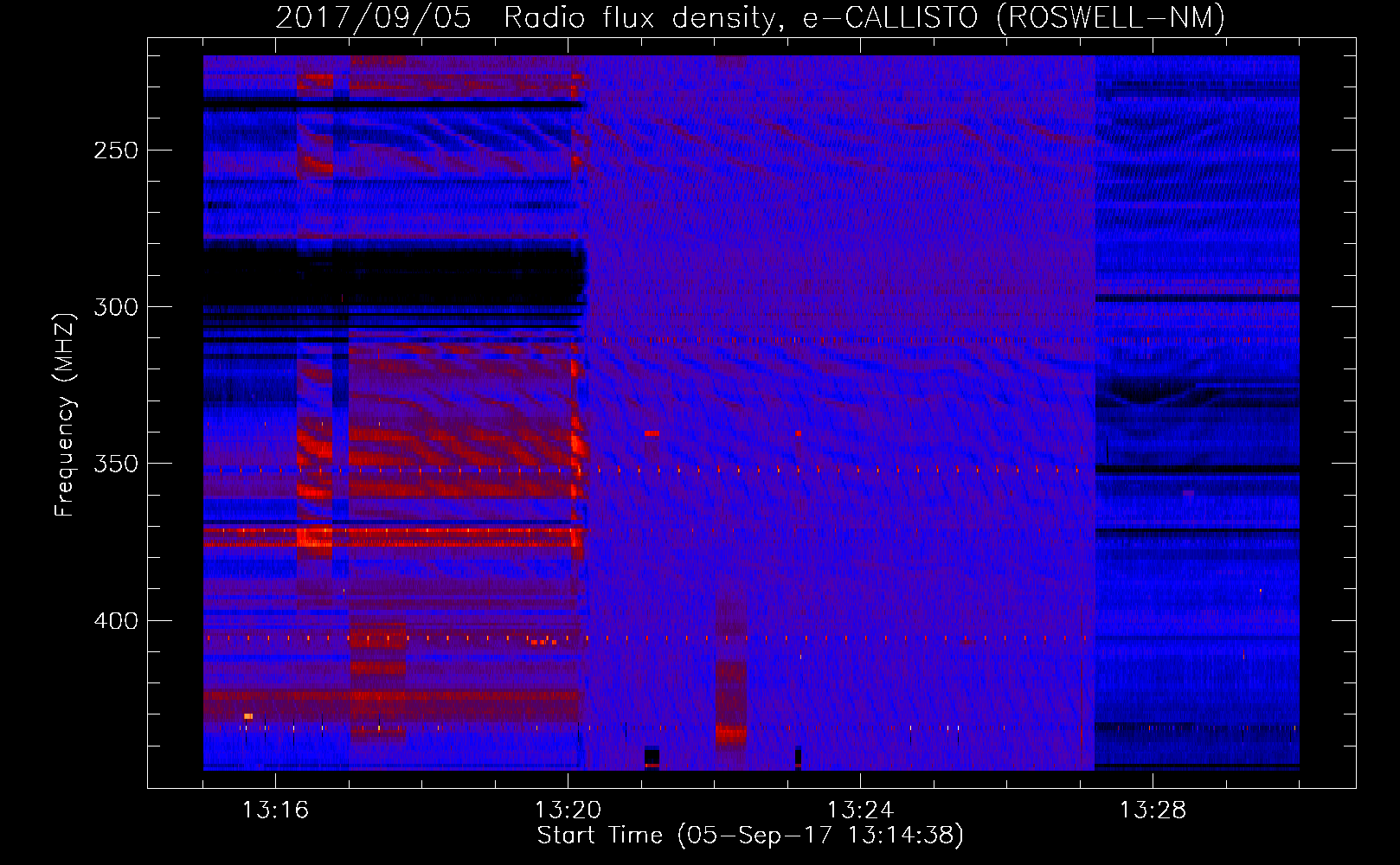Screen dimensions: 1400x865
Task: Select the 400 frequency tick label
Action: (116, 621)
